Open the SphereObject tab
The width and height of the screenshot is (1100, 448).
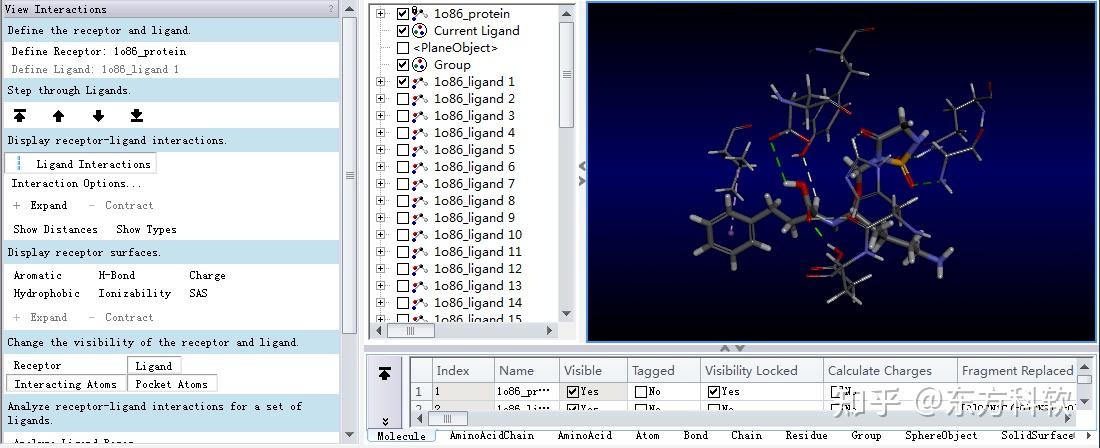(941, 436)
